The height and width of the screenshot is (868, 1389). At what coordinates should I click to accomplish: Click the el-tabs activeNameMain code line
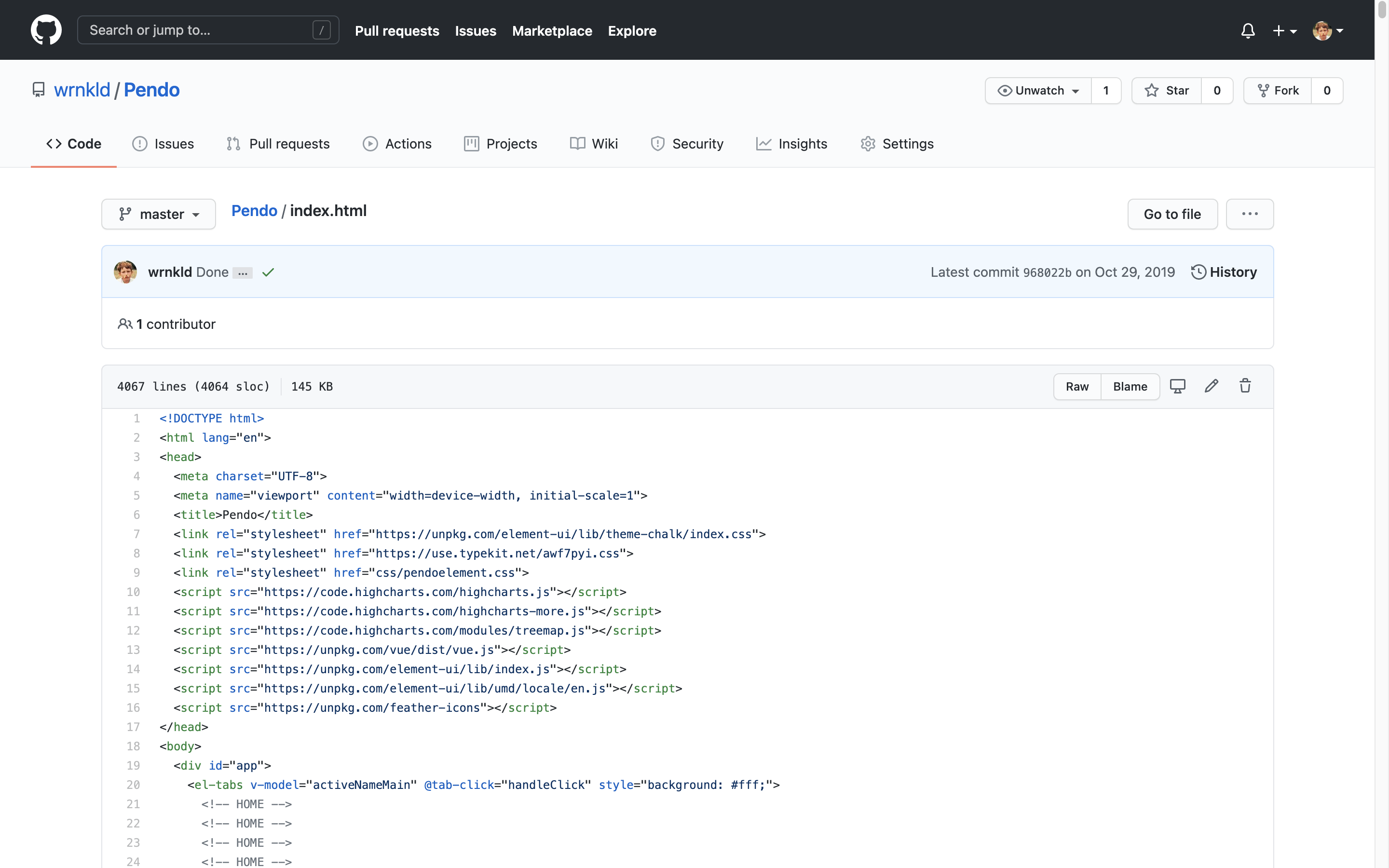[x=483, y=785]
